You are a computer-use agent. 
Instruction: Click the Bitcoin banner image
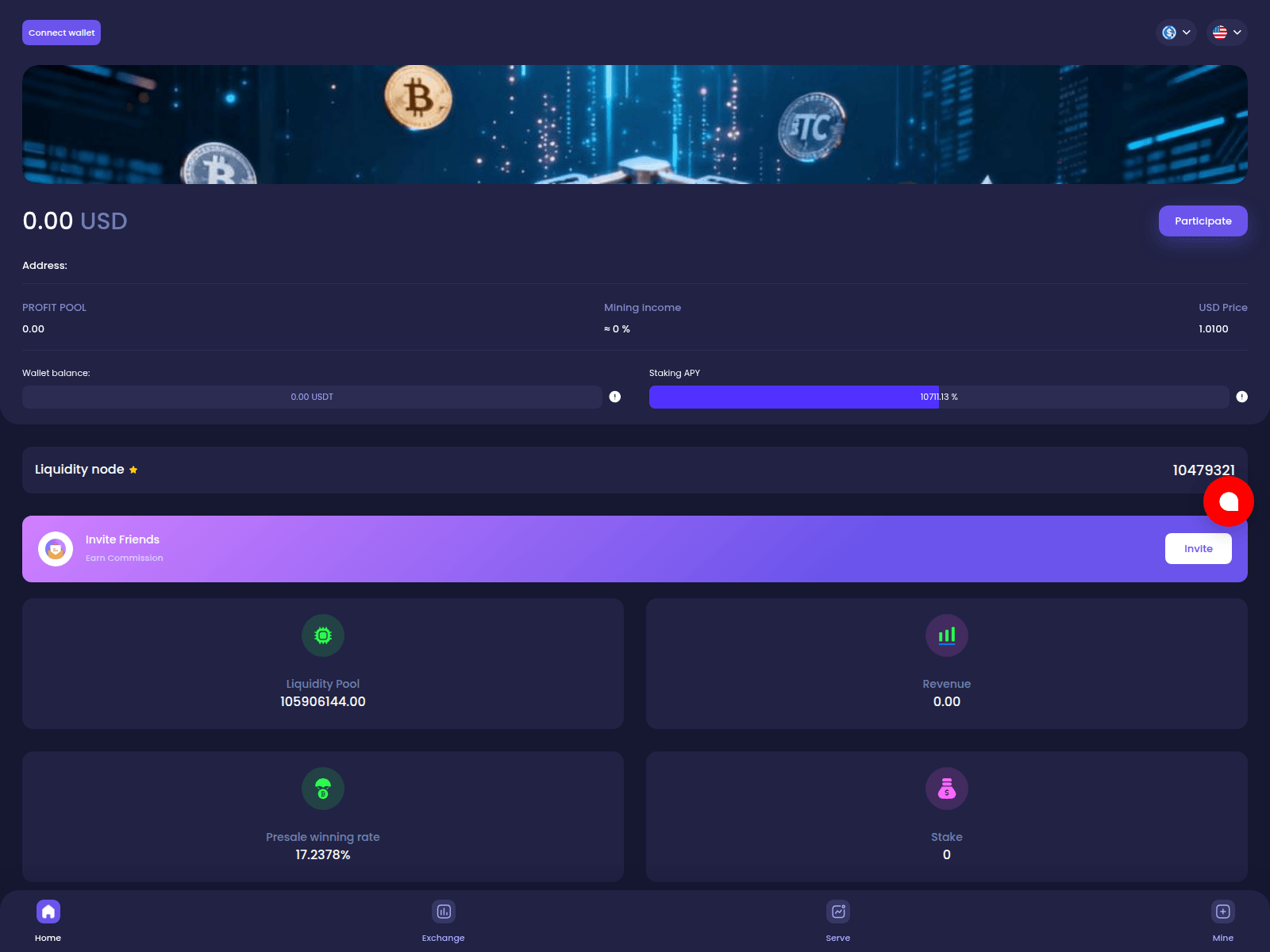pyautogui.click(x=635, y=125)
